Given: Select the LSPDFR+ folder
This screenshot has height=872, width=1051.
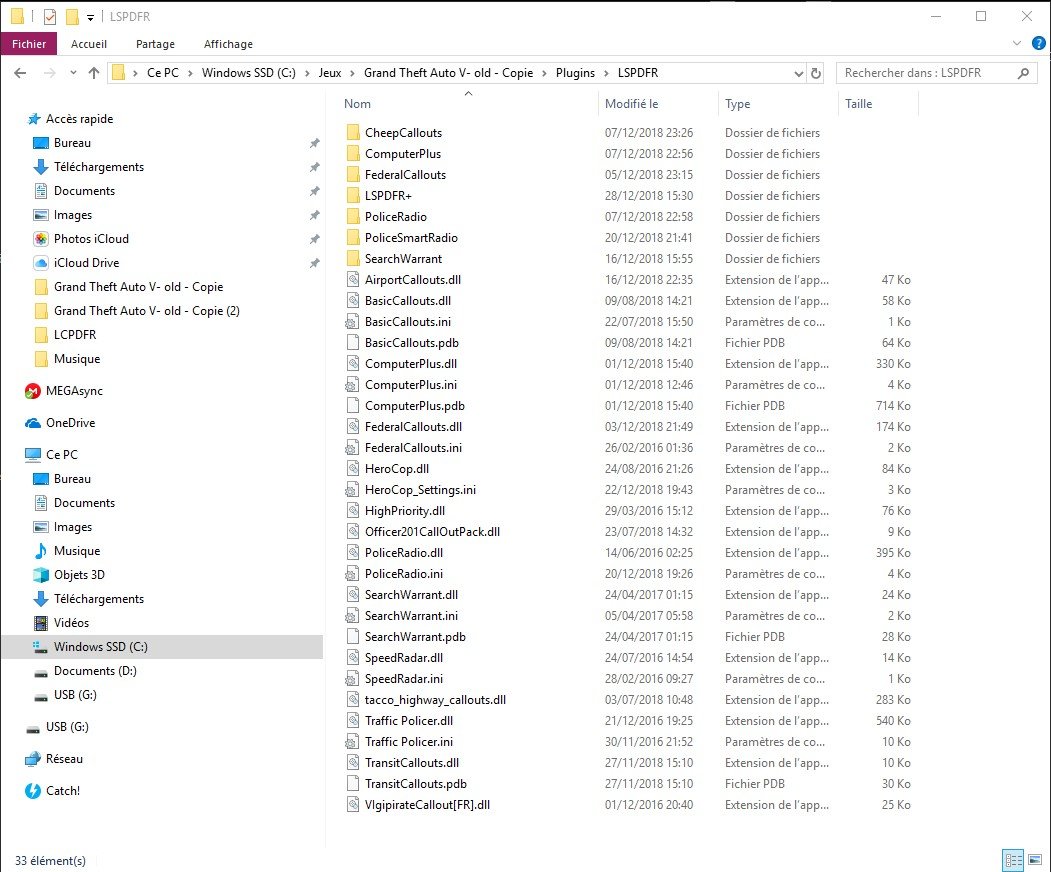Looking at the screenshot, I should [x=388, y=196].
